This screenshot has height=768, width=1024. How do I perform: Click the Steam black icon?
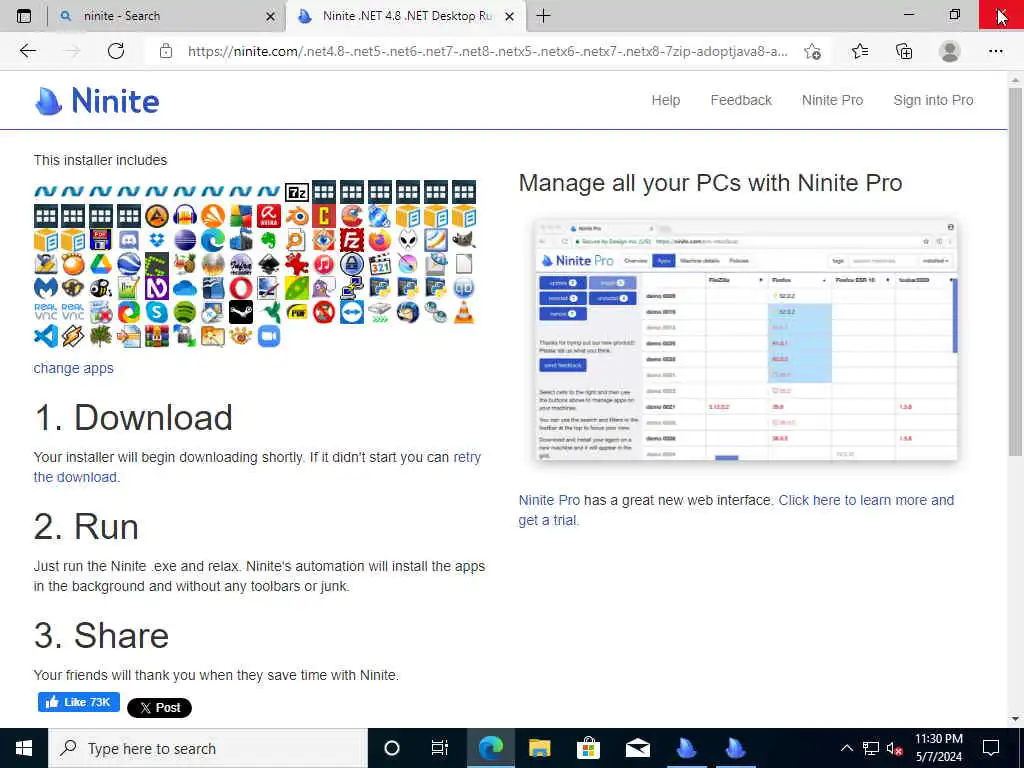click(240, 312)
